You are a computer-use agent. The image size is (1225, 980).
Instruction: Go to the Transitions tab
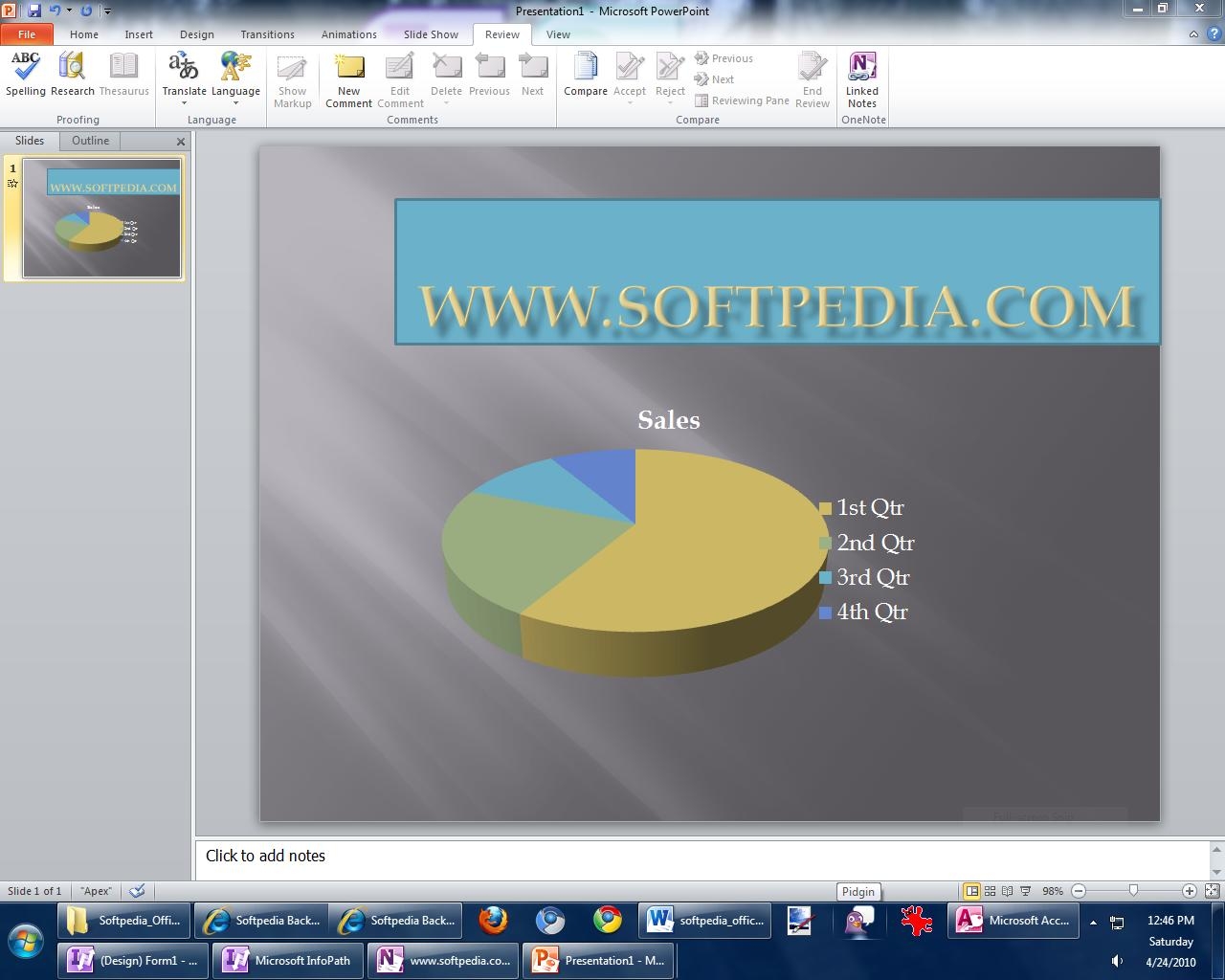[268, 33]
